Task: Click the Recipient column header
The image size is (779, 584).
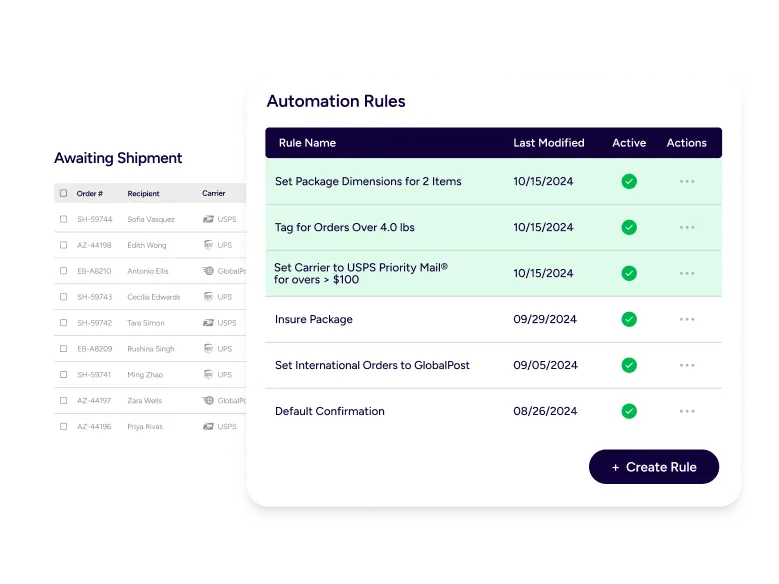Action: point(143,193)
